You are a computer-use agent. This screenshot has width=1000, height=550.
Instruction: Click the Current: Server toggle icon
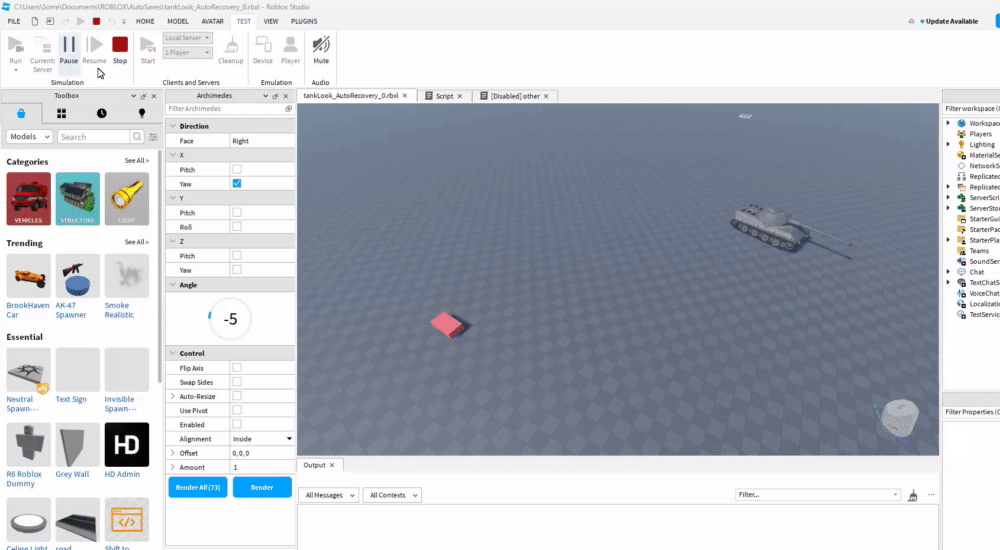42,45
